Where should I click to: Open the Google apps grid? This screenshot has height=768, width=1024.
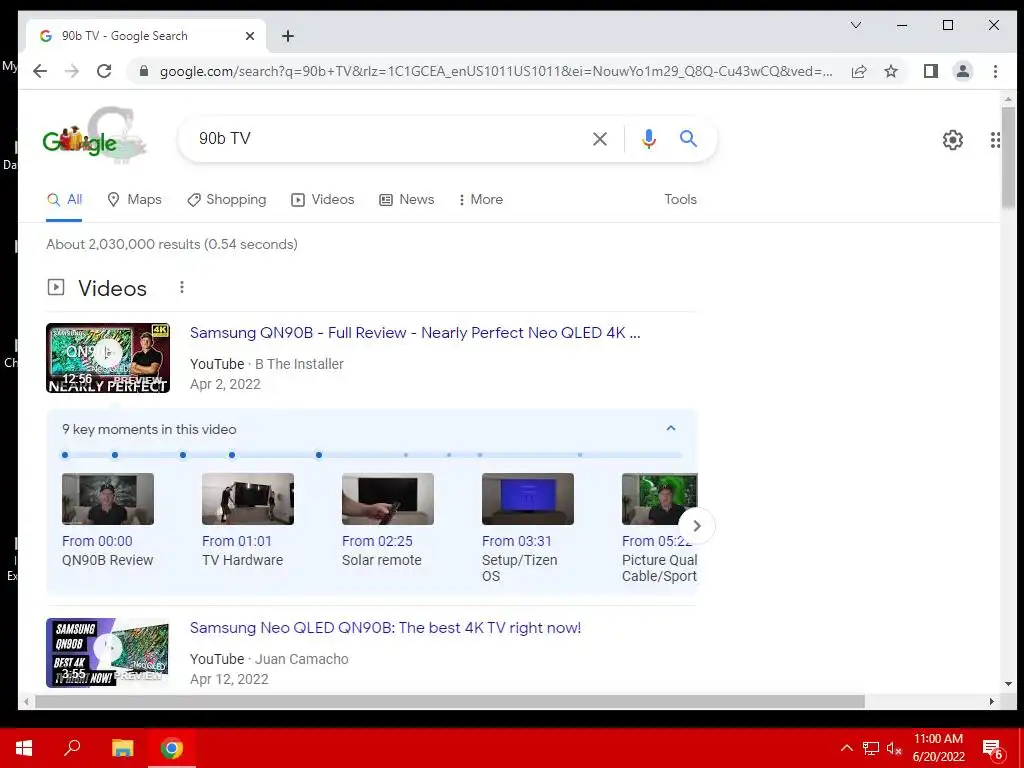coord(995,140)
